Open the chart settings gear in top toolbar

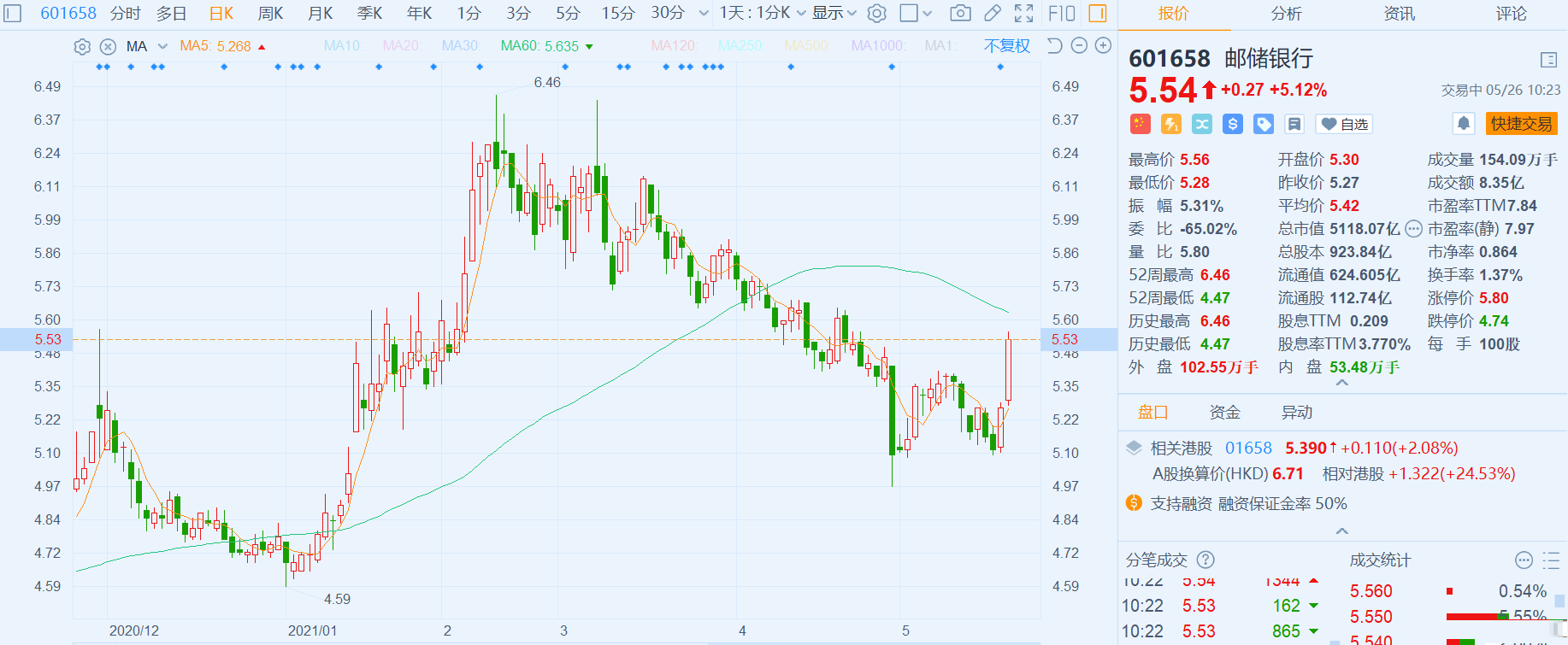[876, 13]
